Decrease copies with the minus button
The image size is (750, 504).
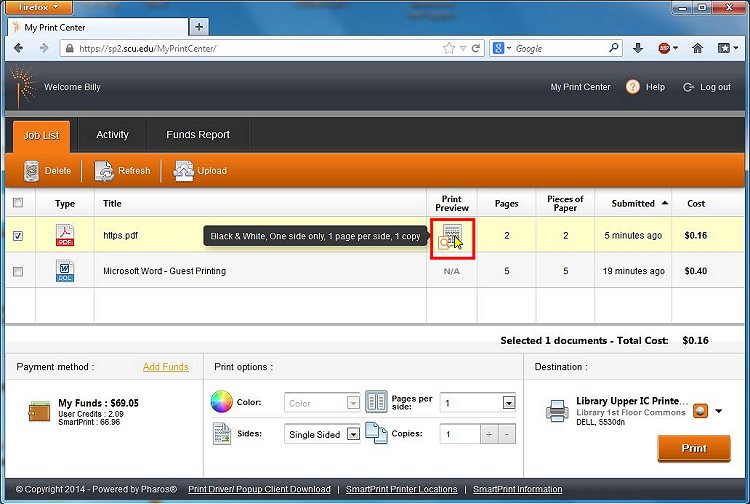coord(507,434)
